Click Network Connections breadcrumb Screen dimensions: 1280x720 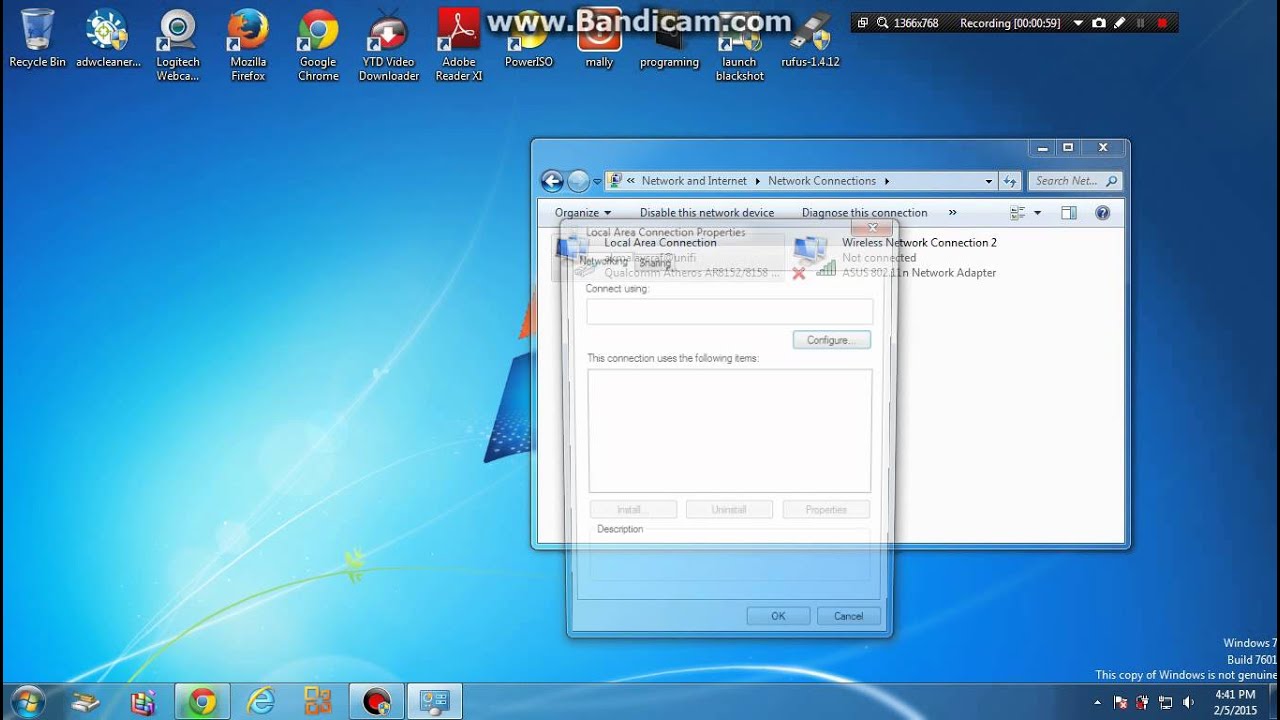tap(822, 181)
